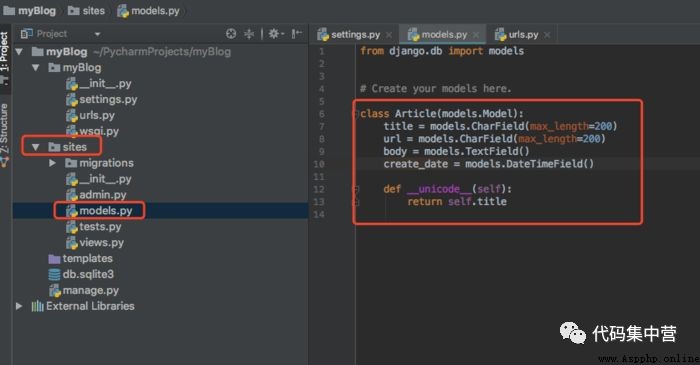
Task: Collapse the sites folder
Action: [36, 147]
